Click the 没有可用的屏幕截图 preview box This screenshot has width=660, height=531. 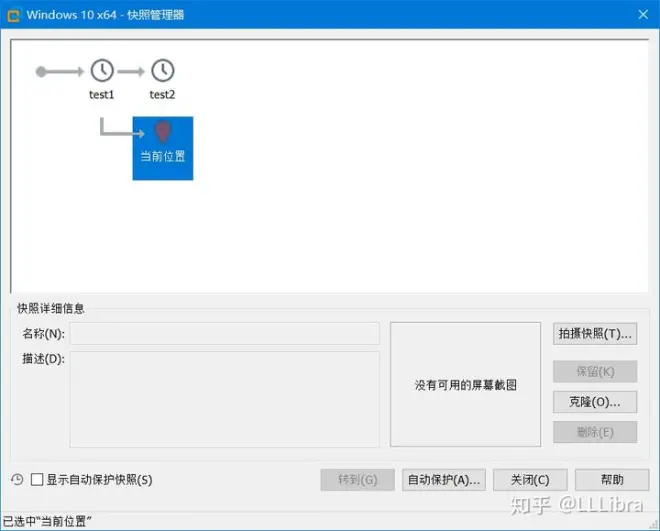(x=465, y=385)
